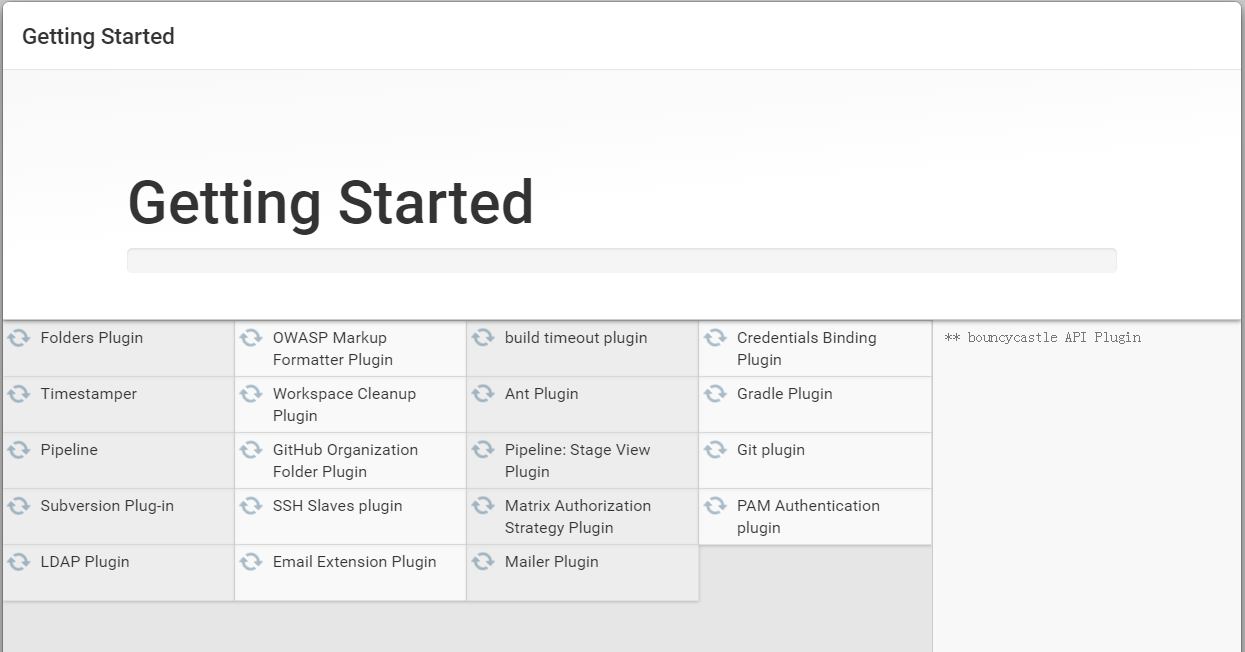Click the sync icon next to Timestamper
Viewport: 1245px width, 652px height.
18,394
